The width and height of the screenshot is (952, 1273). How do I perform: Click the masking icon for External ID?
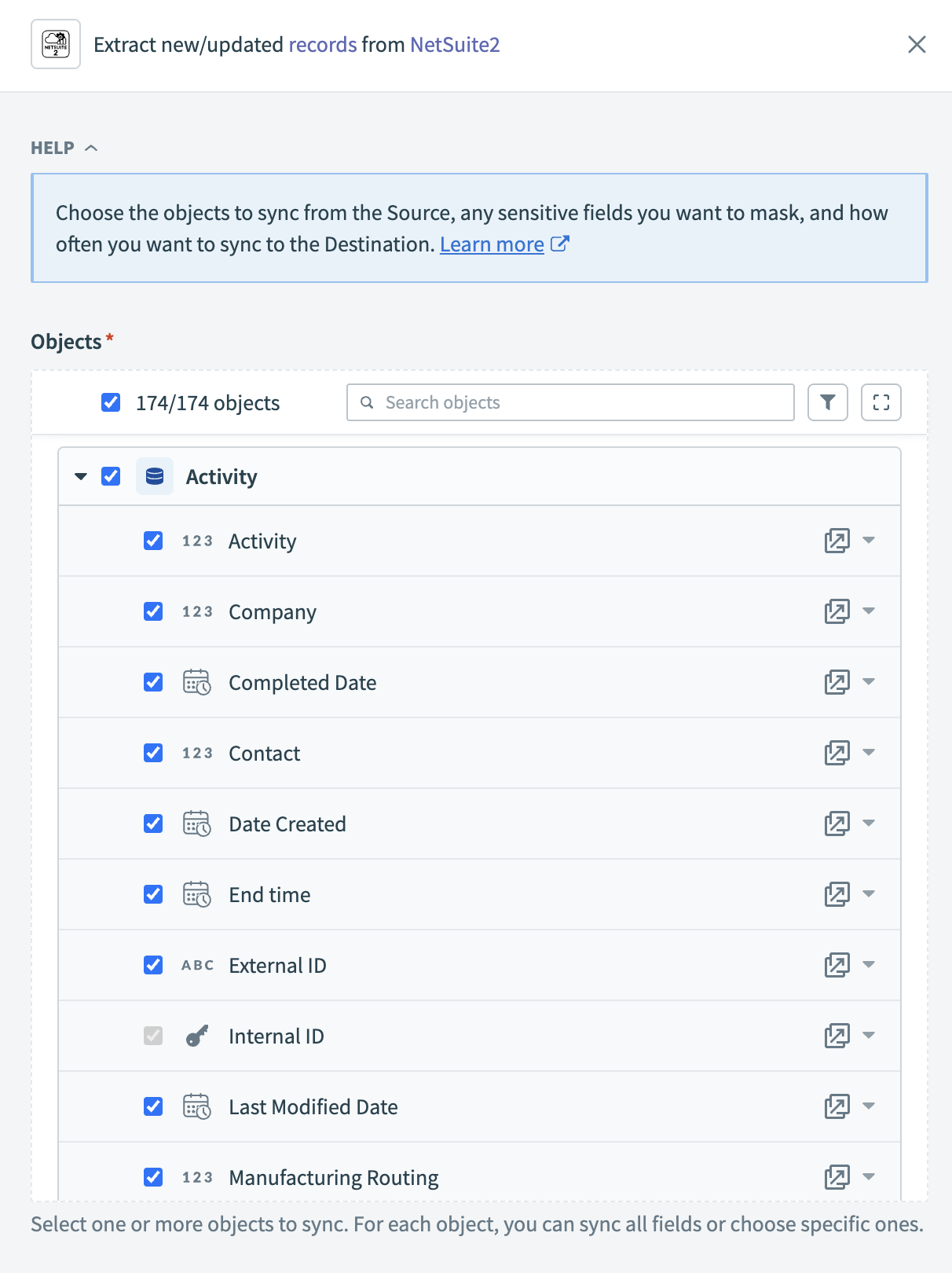tap(837, 965)
